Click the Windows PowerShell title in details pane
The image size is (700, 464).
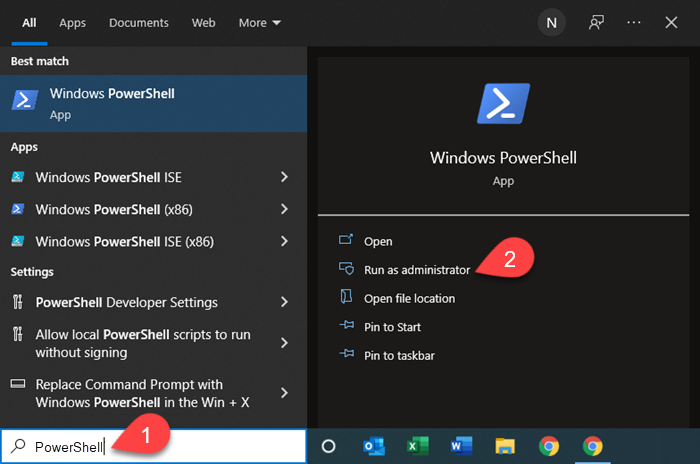pyautogui.click(x=503, y=158)
